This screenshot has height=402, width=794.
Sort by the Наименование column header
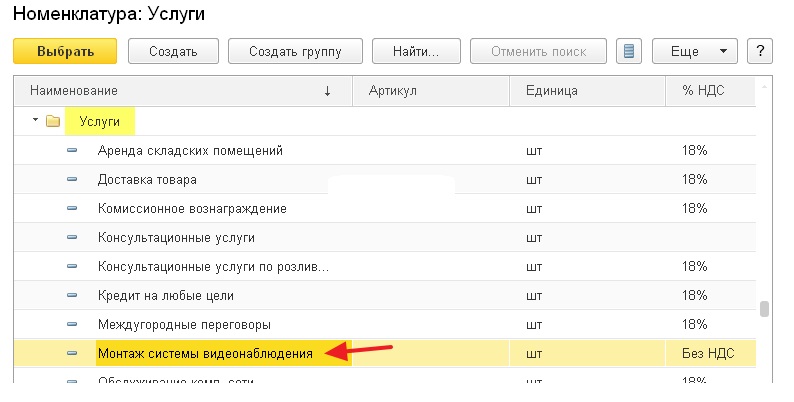pyautogui.click(x=183, y=91)
